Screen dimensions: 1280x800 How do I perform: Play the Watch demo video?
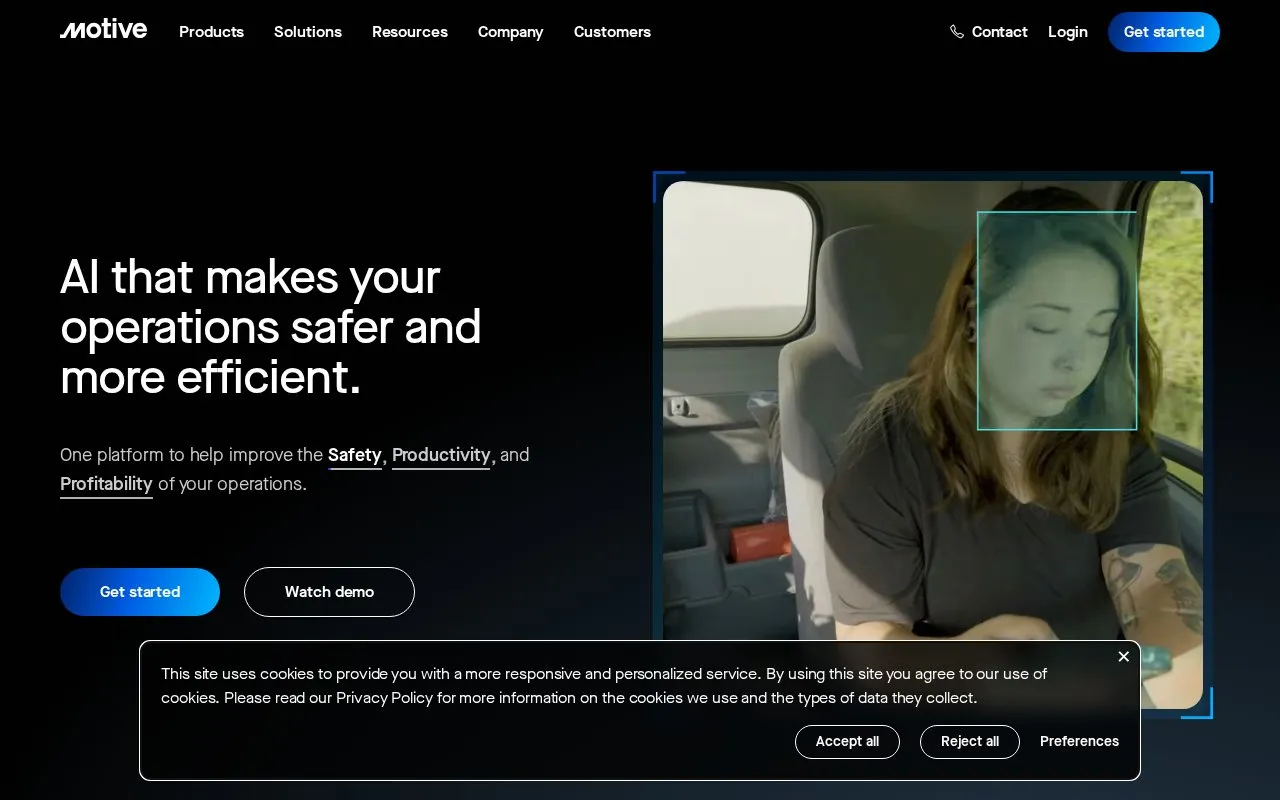[329, 592]
